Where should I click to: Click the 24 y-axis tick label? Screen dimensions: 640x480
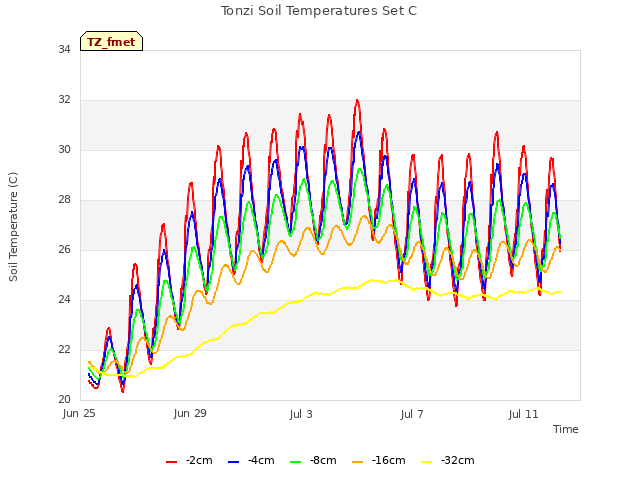(x=64, y=300)
